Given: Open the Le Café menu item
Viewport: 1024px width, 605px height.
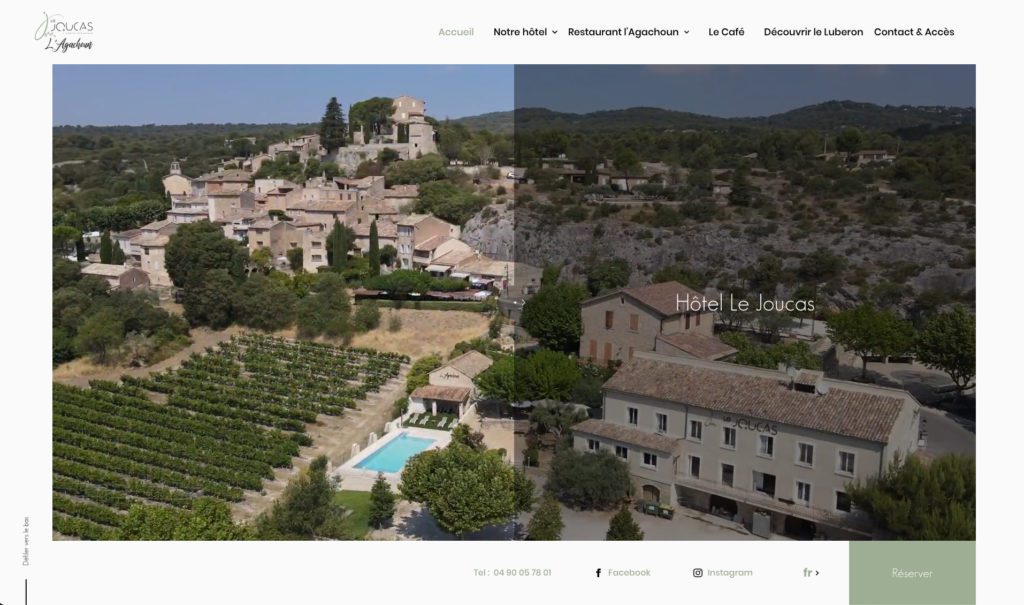Looking at the screenshot, I should coord(726,32).
